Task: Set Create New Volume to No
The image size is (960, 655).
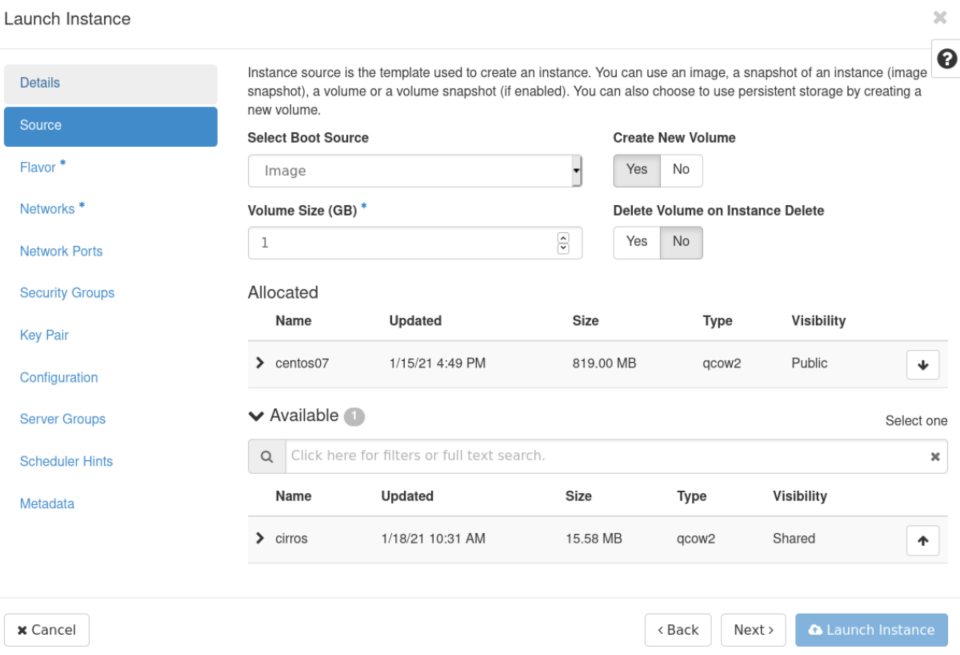Action: tap(681, 170)
